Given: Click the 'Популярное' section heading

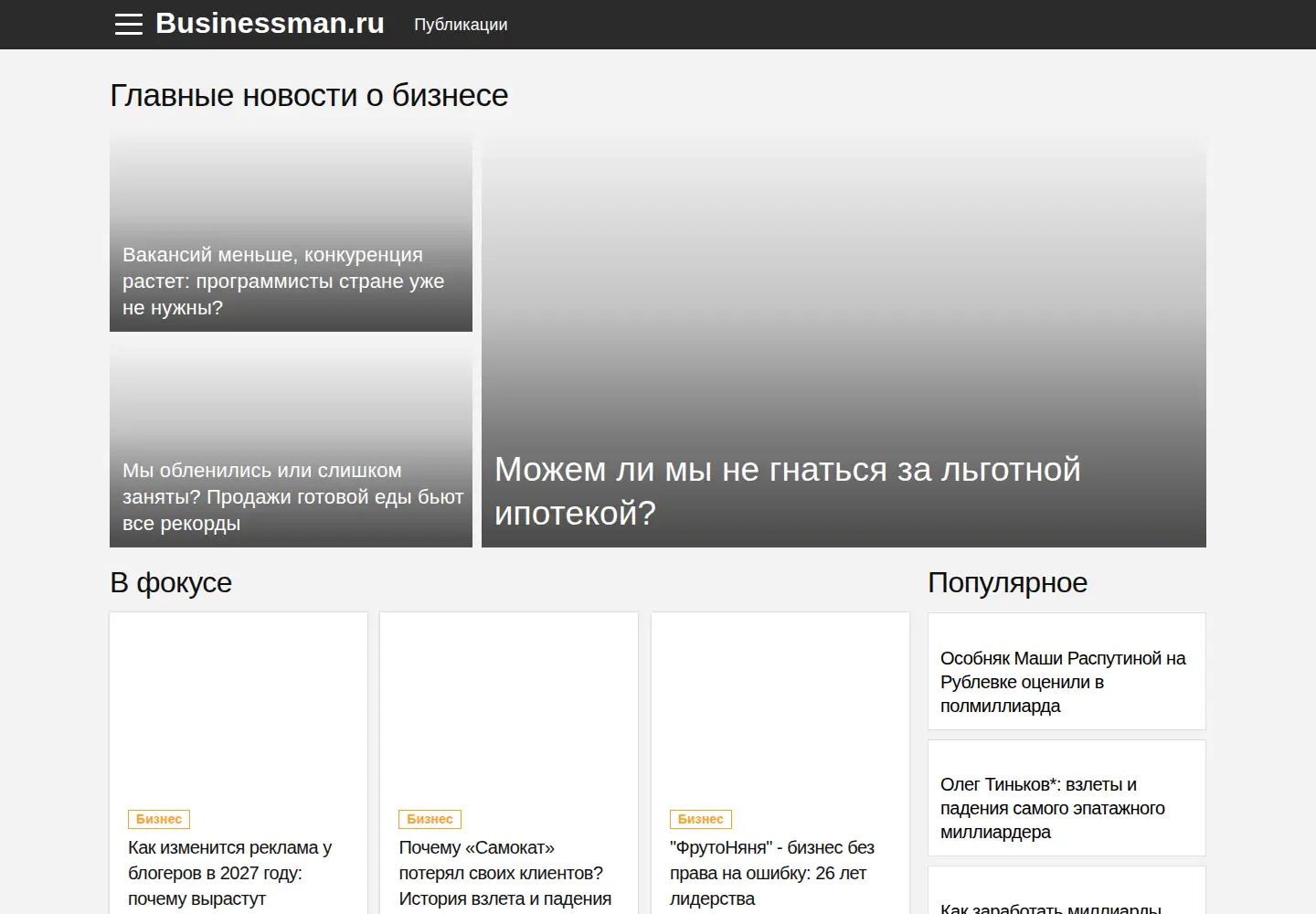Looking at the screenshot, I should pyautogui.click(x=1007, y=582).
